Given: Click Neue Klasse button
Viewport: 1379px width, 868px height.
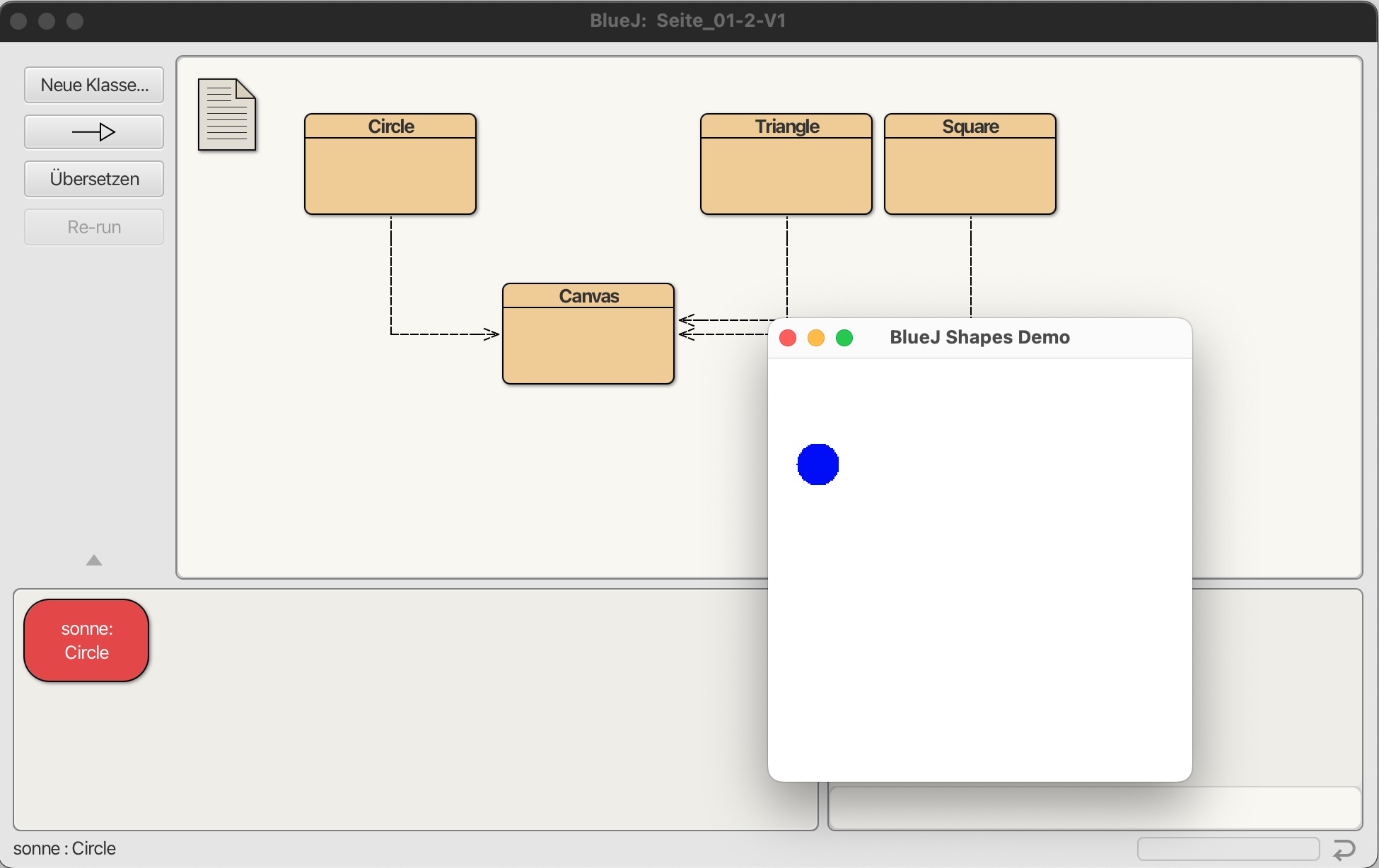Looking at the screenshot, I should [x=94, y=85].
